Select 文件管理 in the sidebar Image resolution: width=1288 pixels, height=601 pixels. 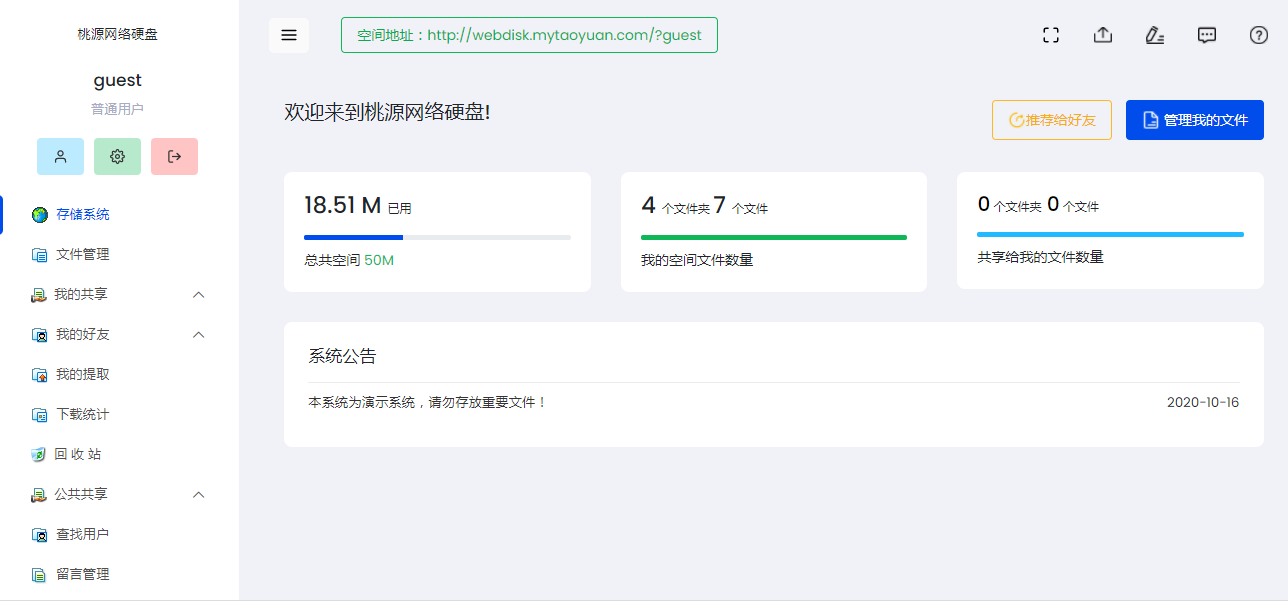(82, 254)
